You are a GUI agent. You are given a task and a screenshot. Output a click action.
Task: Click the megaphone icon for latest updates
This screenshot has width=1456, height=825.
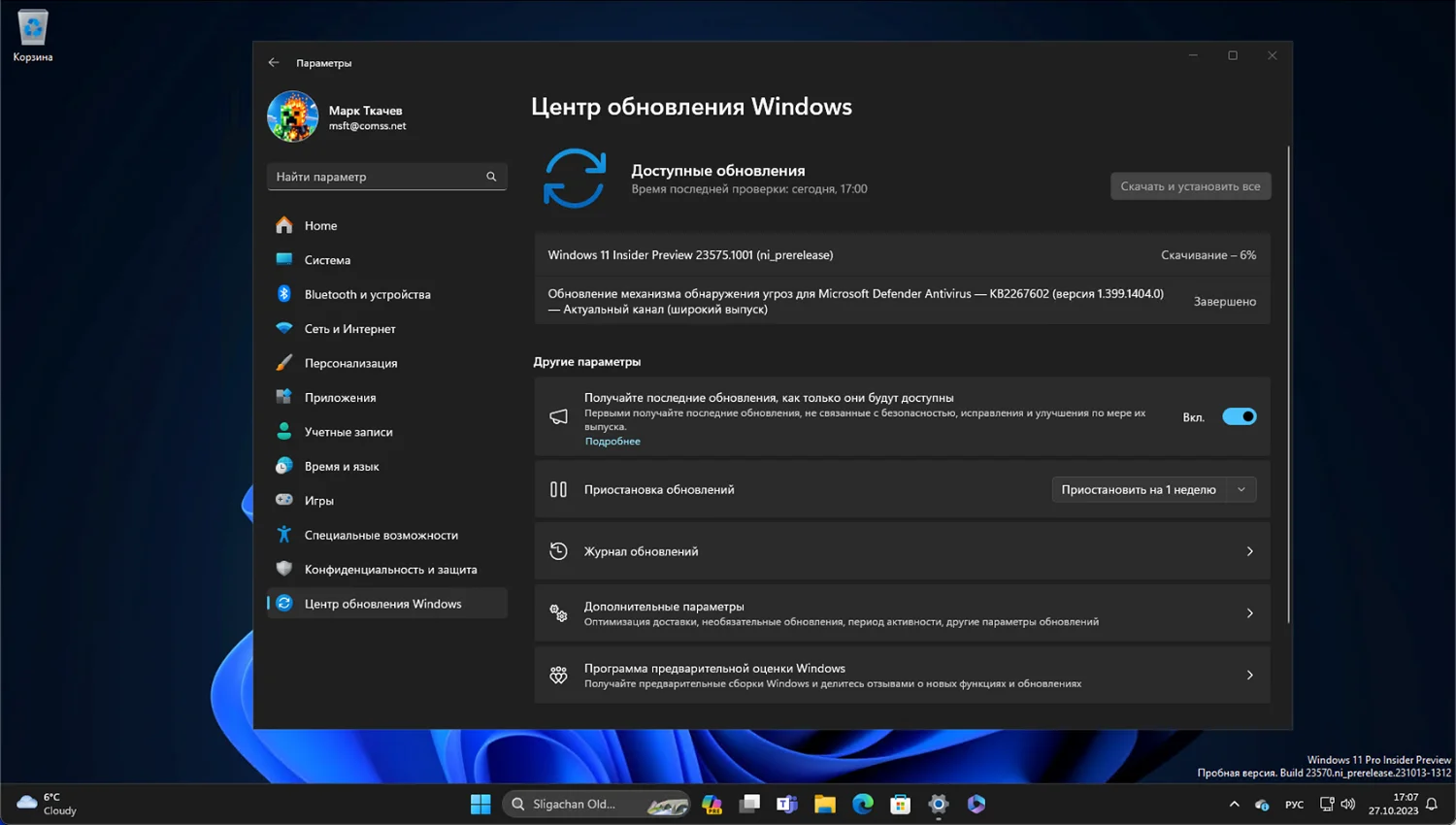point(558,416)
